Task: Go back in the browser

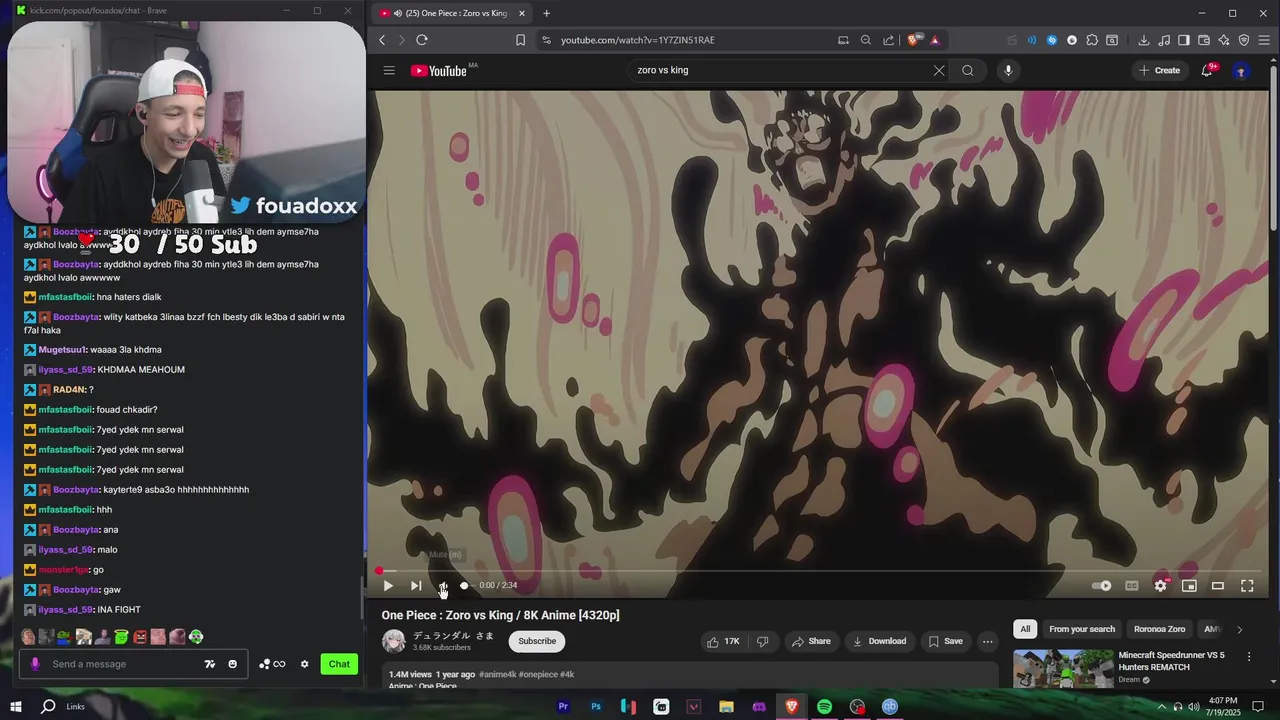Action: pos(382,40)
